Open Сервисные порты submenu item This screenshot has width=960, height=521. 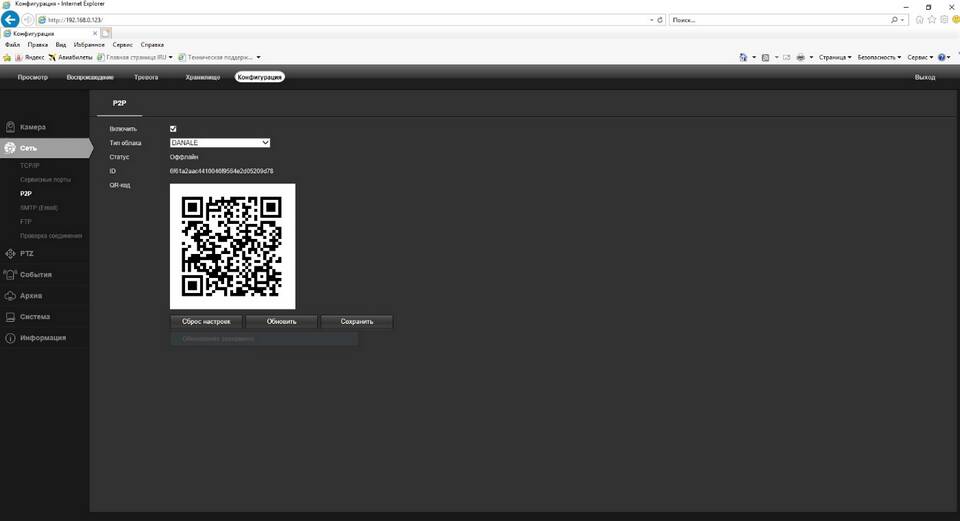click(45, 179)
